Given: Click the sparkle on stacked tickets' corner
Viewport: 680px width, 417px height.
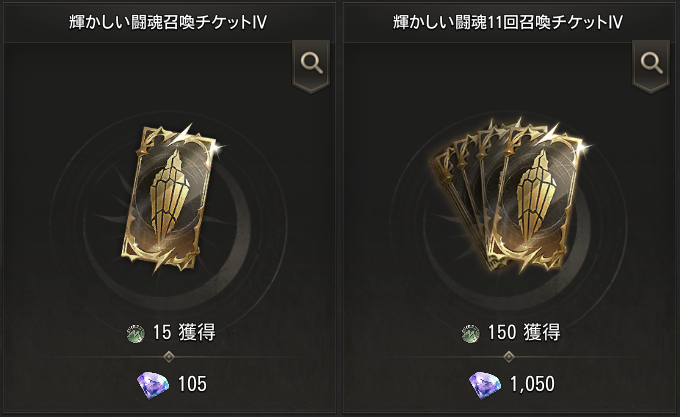Looking at the screenshot, I should click(583, 147).
